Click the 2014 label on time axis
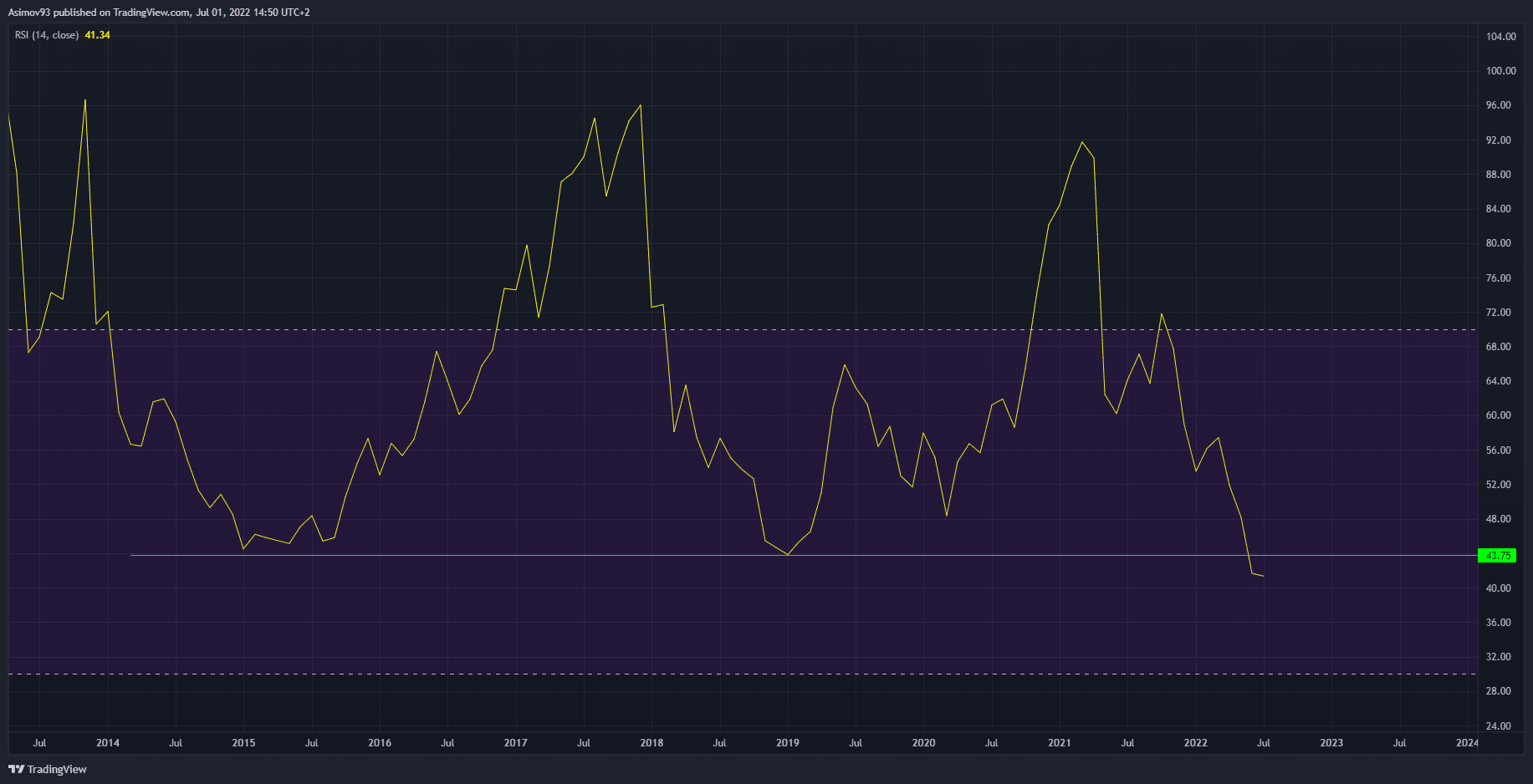The width and height of the screenshot is (1533, 784). (107, 743)
